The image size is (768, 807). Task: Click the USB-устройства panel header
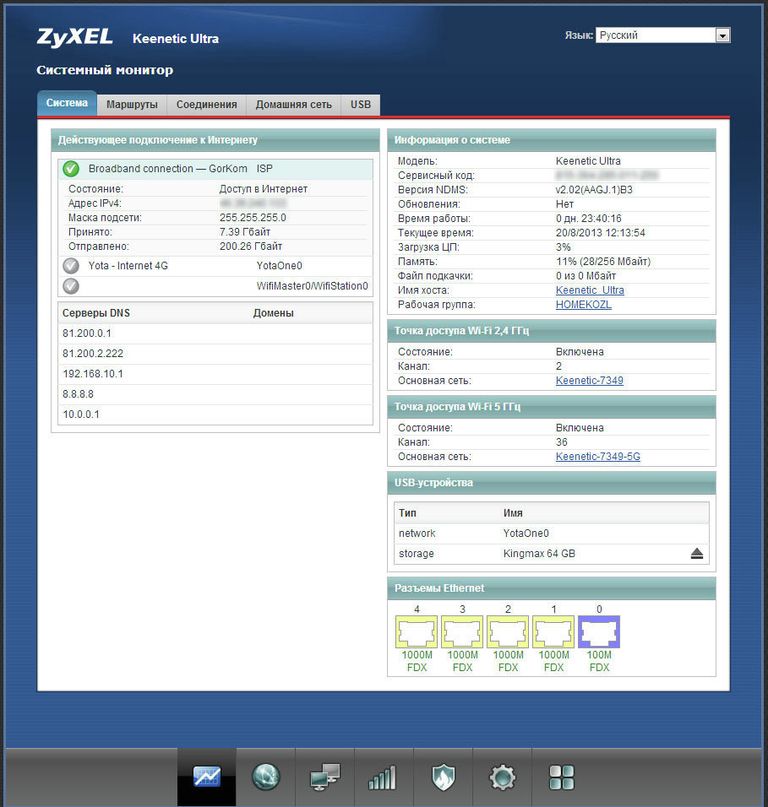tap(551, 483)
